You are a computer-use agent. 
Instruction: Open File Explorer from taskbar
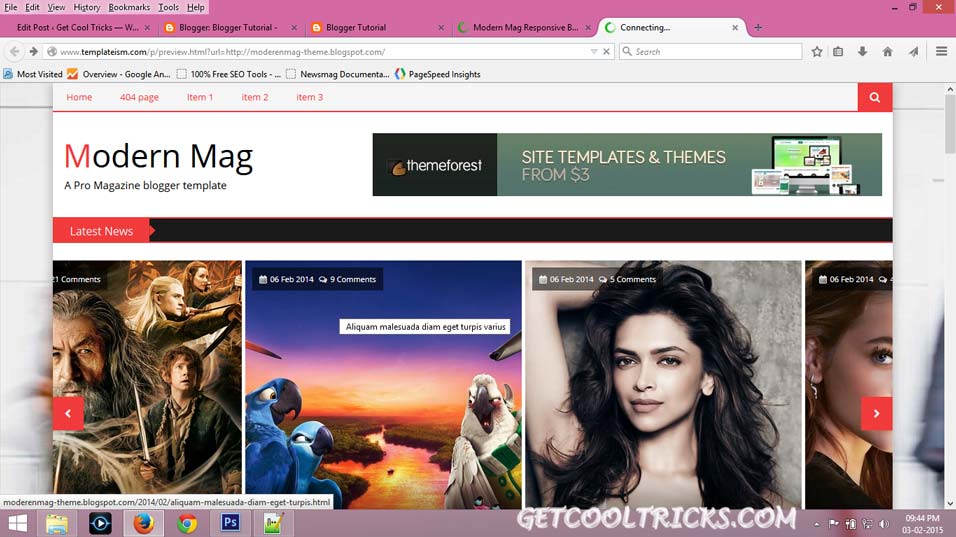coord(57,524)
